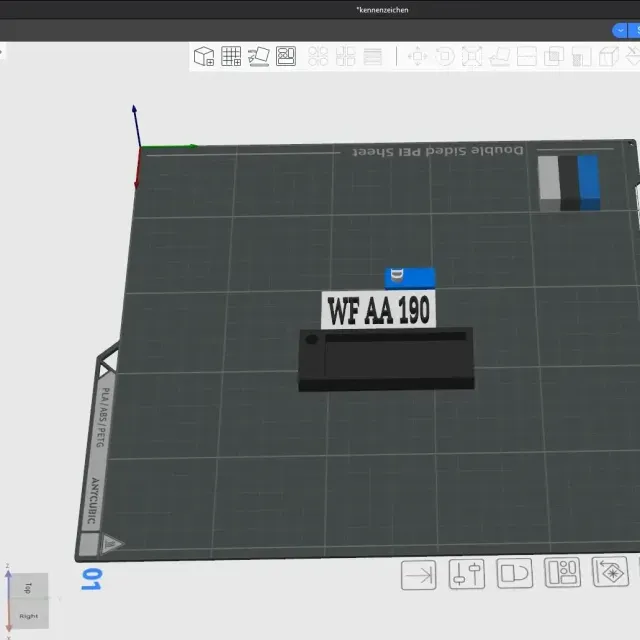
Task: Select the Cut tool
Action: point(527,56)
